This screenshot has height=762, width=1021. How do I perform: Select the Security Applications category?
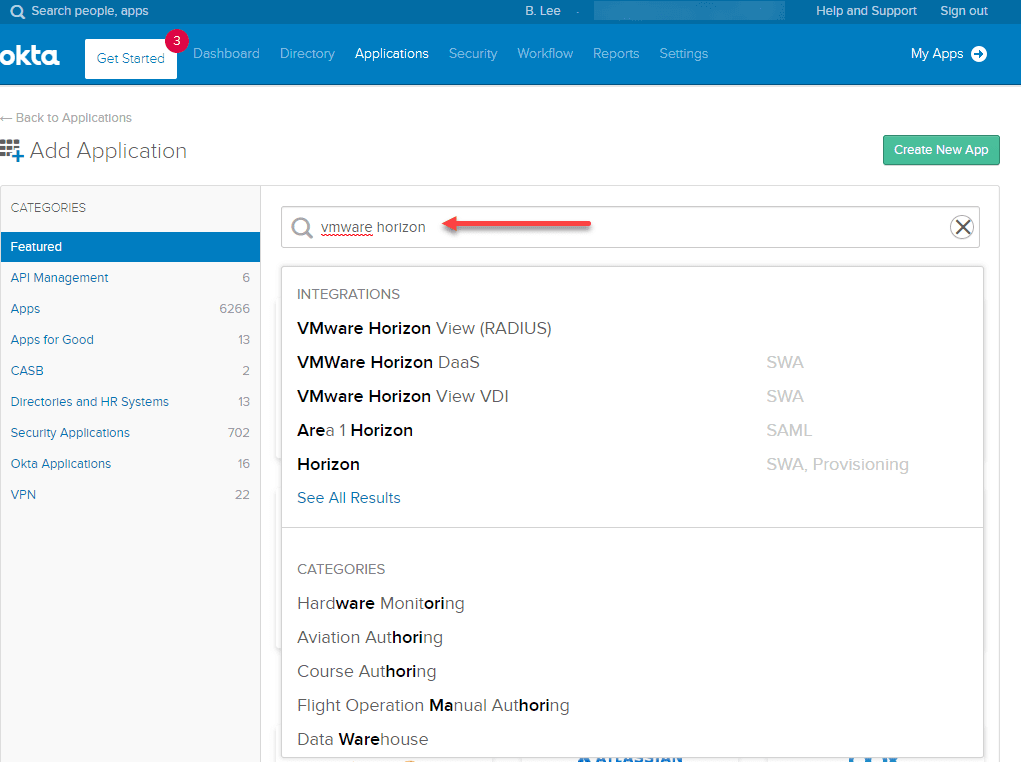click(130, 433)
